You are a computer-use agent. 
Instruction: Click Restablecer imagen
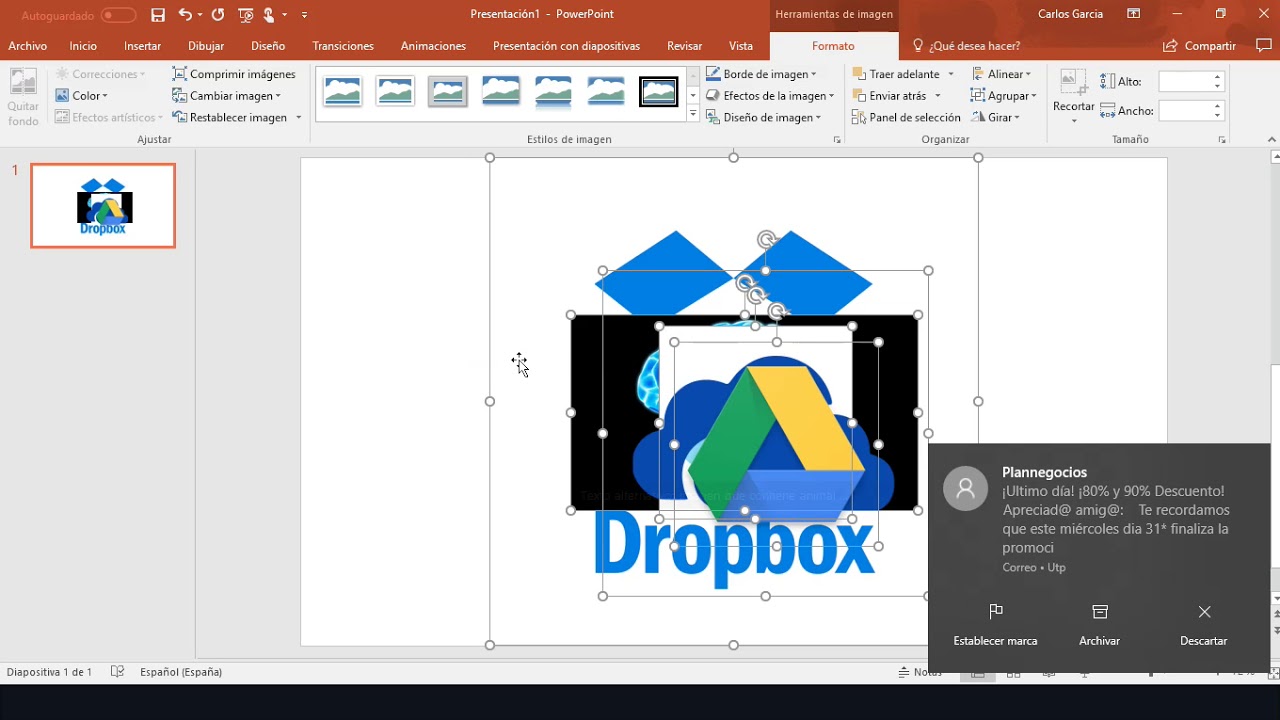click(231, 117)
